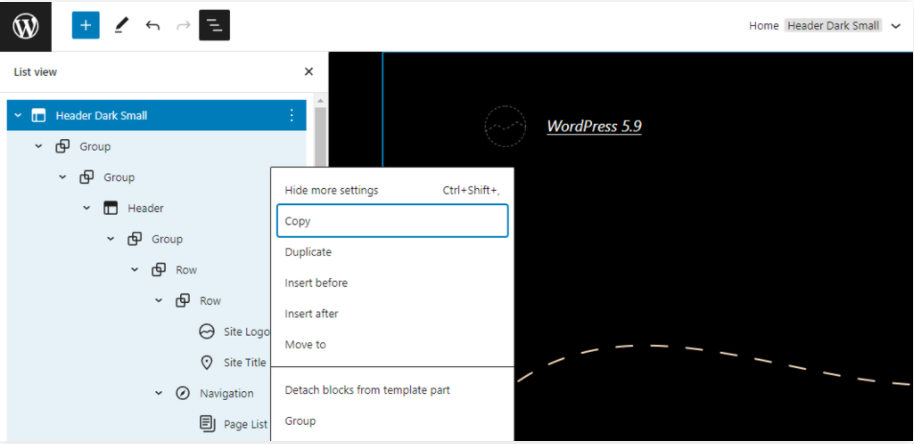Select Duplicate in the block menu
Viewport: 914px width, 444px height.
tap(308, 252)
